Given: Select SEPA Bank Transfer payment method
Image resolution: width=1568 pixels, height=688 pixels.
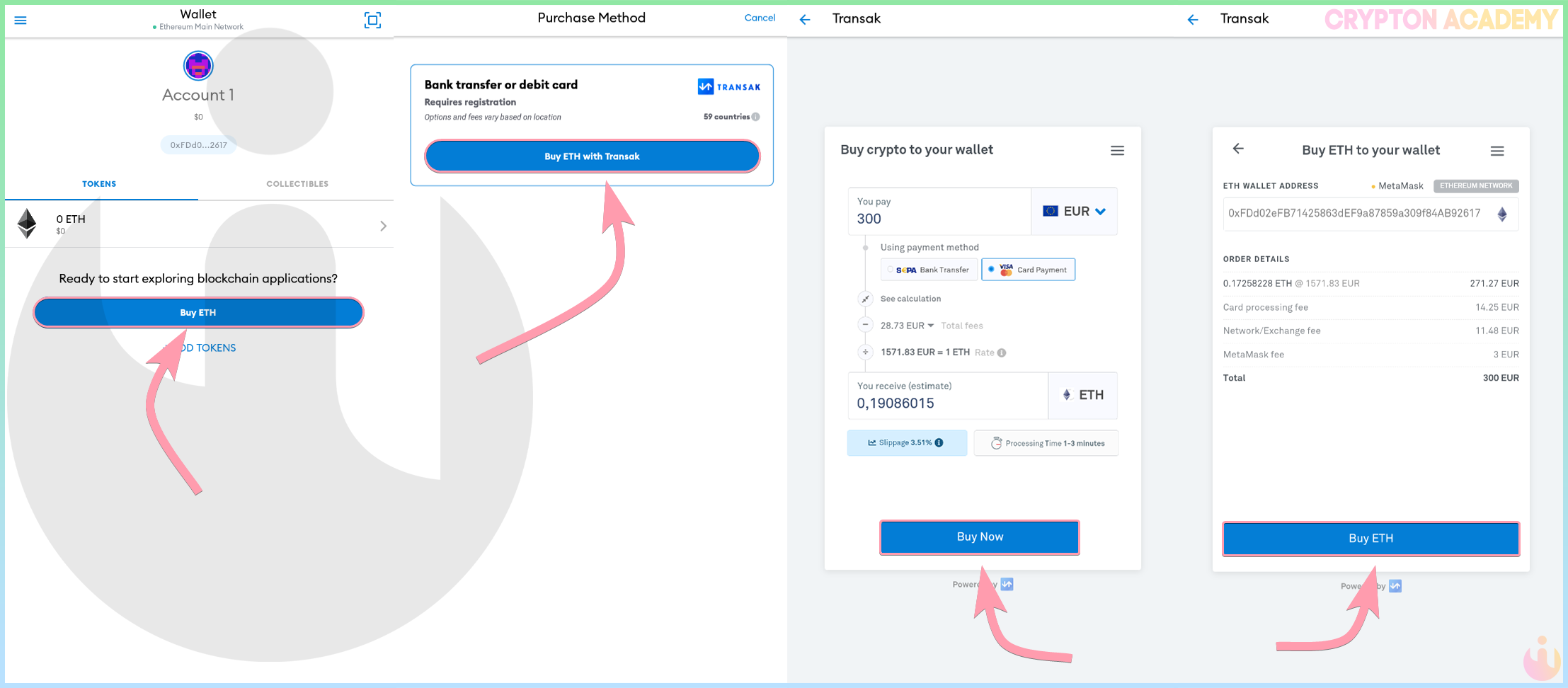Looking at the screenshot, I should [x=929, y=270].
